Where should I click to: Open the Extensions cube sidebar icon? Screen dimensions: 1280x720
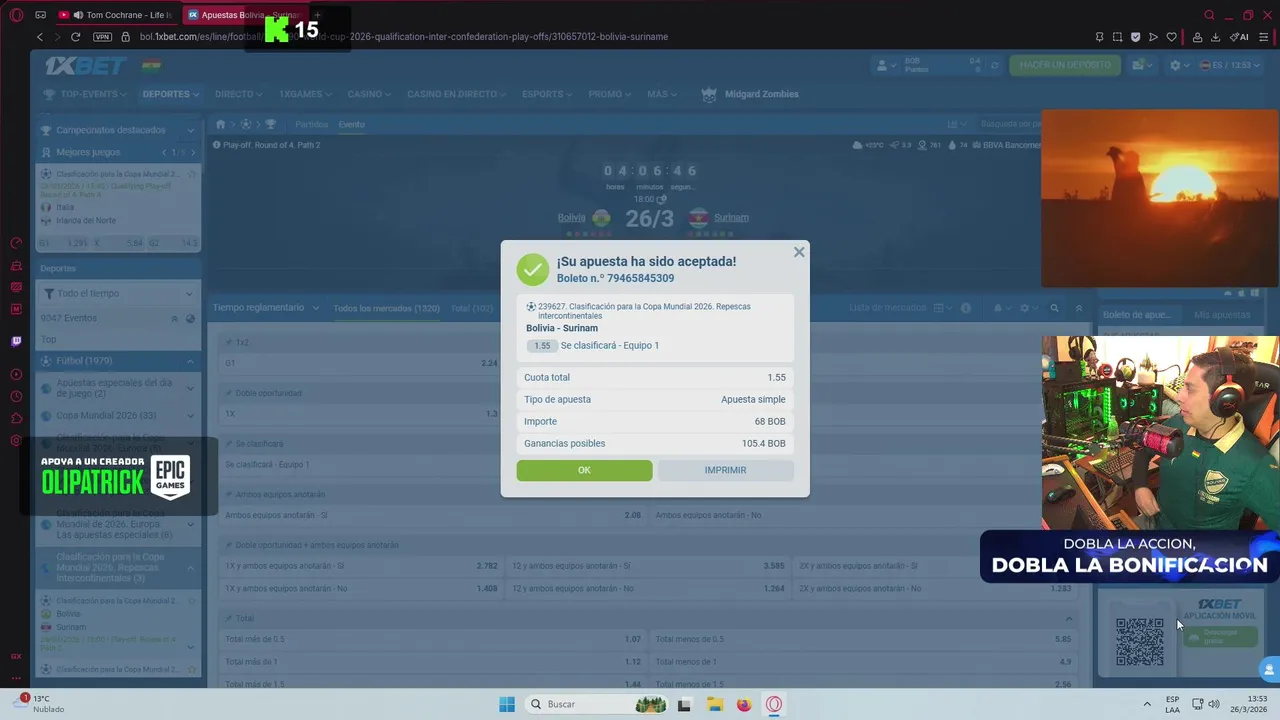tap(16, 419)
